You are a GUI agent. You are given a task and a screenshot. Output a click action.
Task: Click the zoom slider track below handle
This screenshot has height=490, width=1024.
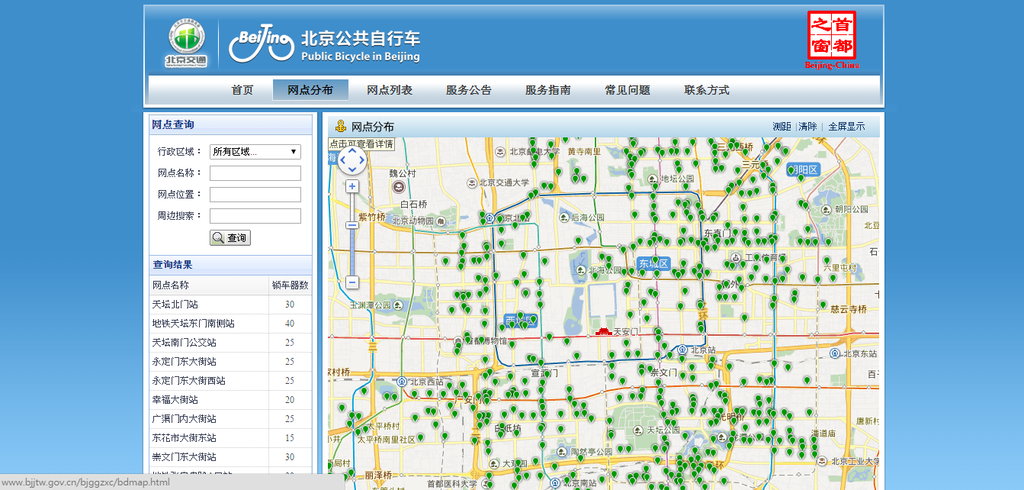tap(352, 252)
